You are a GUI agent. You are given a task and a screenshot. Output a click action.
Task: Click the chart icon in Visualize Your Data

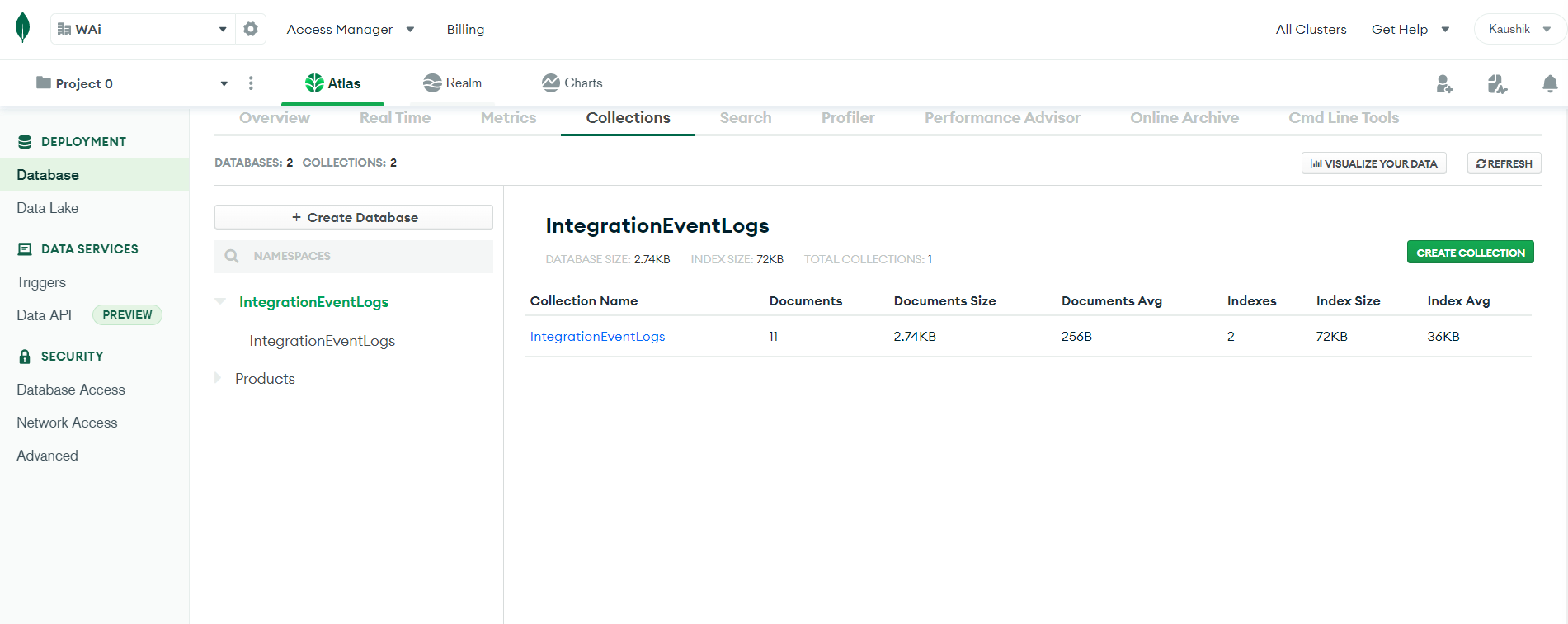tap(1316, 164)
